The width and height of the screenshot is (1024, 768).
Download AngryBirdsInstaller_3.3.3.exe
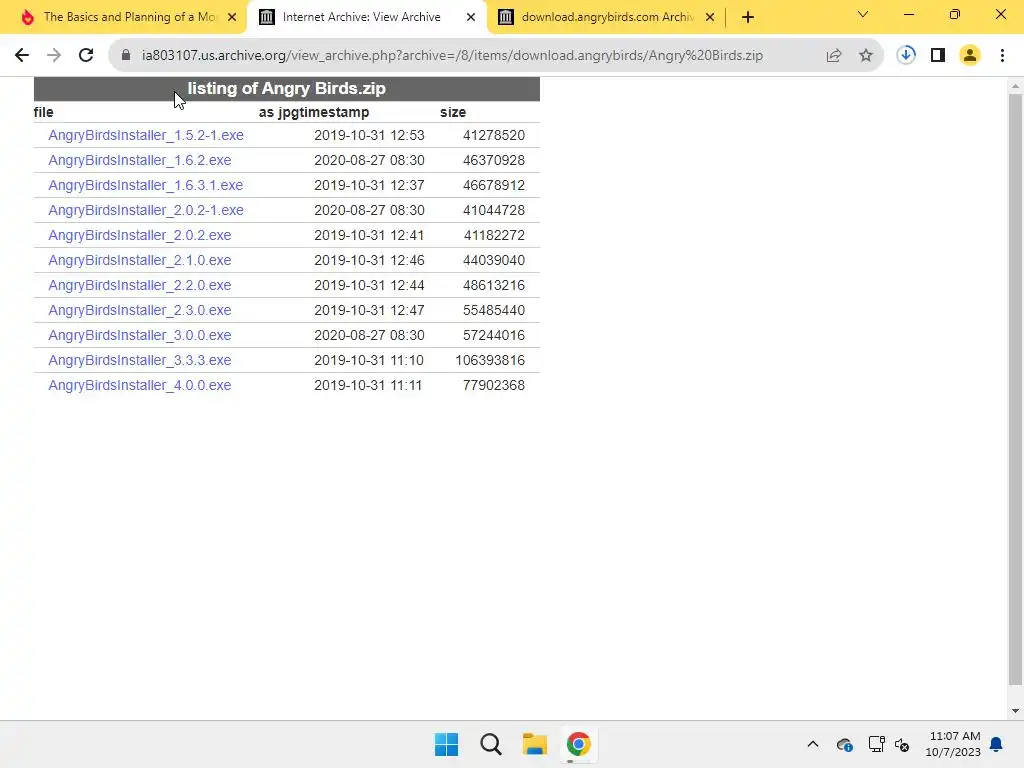tap(140, 360)
